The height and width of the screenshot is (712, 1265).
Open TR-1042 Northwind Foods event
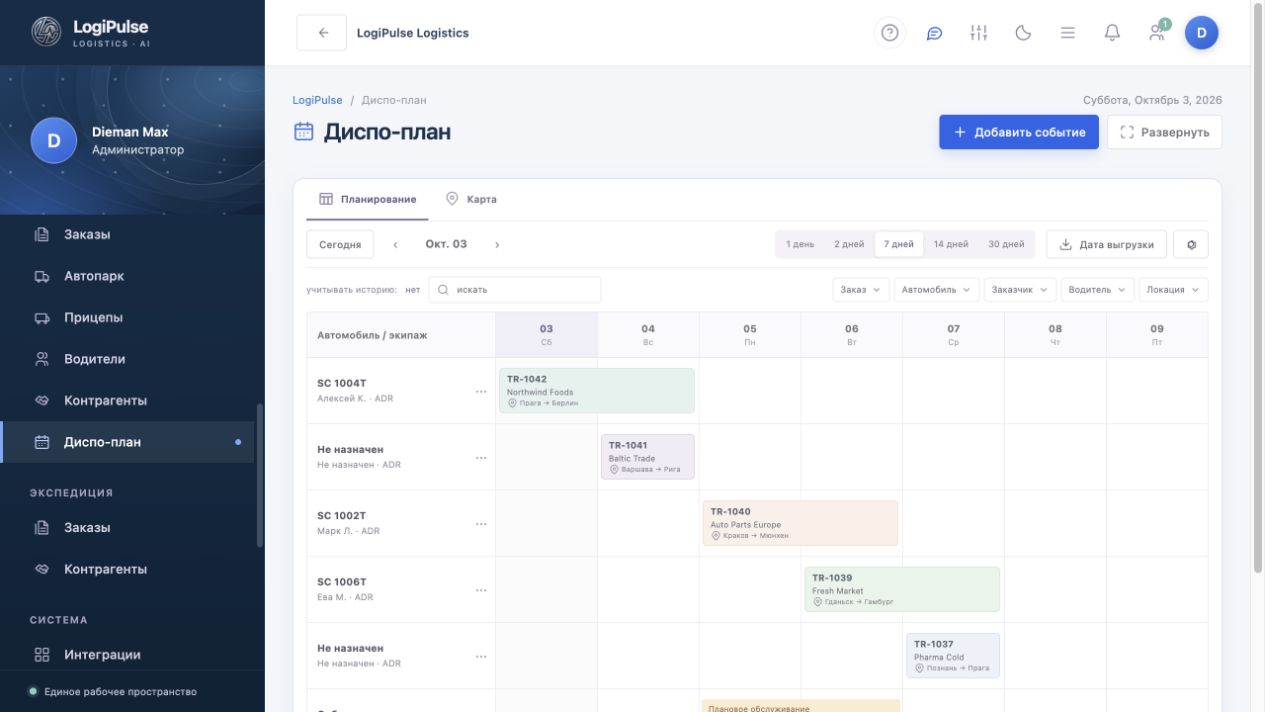[597, 390]
